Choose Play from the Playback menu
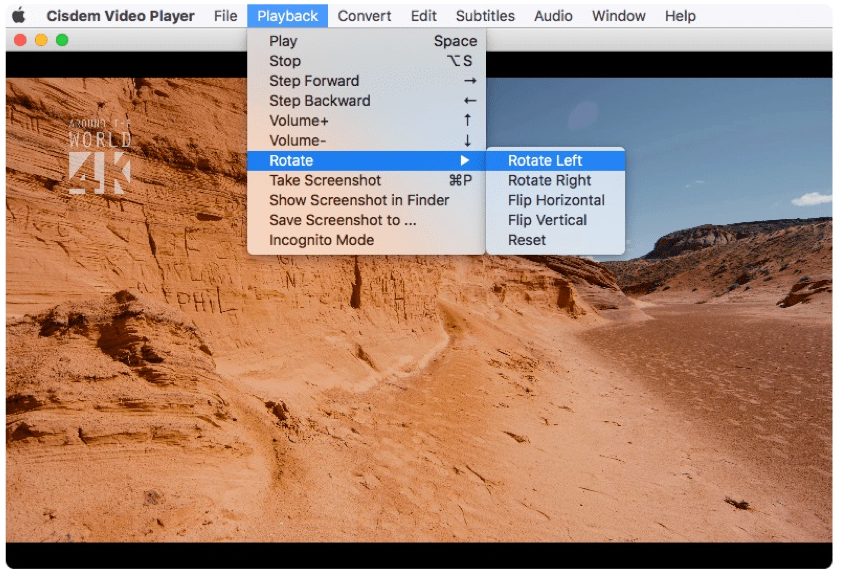The width and height of the screenshot is (849, 577). [x=283, y=41]
